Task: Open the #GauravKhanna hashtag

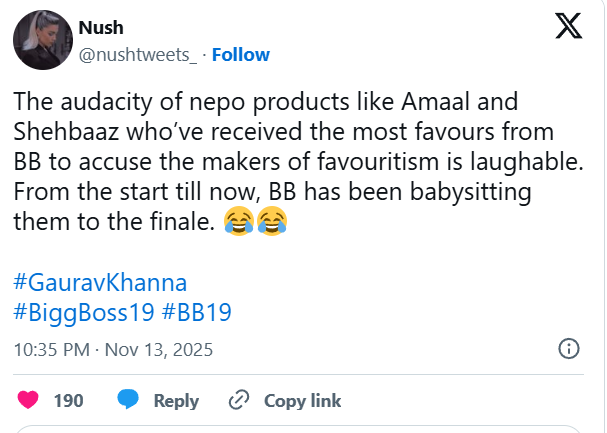Action: [x=100, y=282]
